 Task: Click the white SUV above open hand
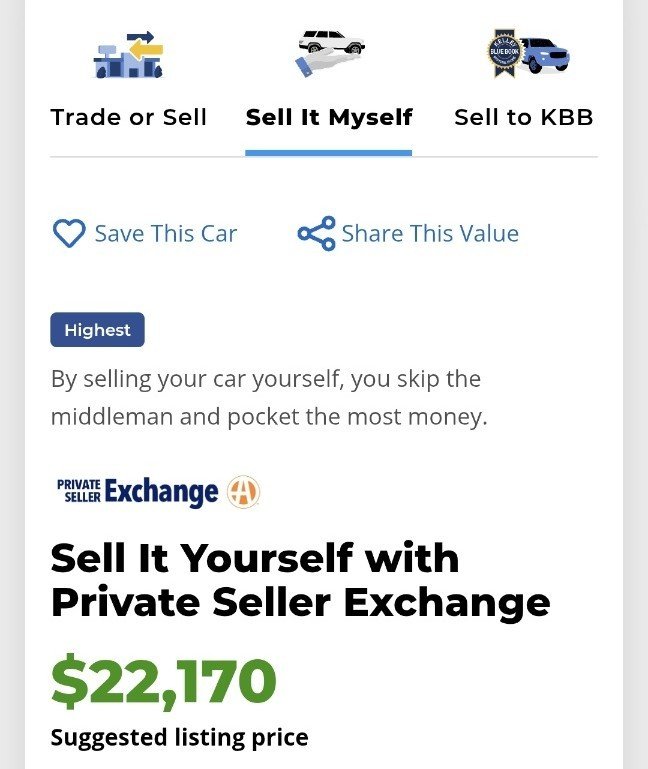(332, 42)
